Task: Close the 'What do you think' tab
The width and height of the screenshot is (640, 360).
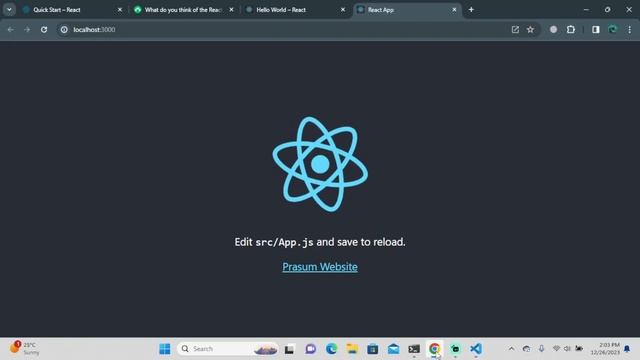Action: tap(231, 10)
